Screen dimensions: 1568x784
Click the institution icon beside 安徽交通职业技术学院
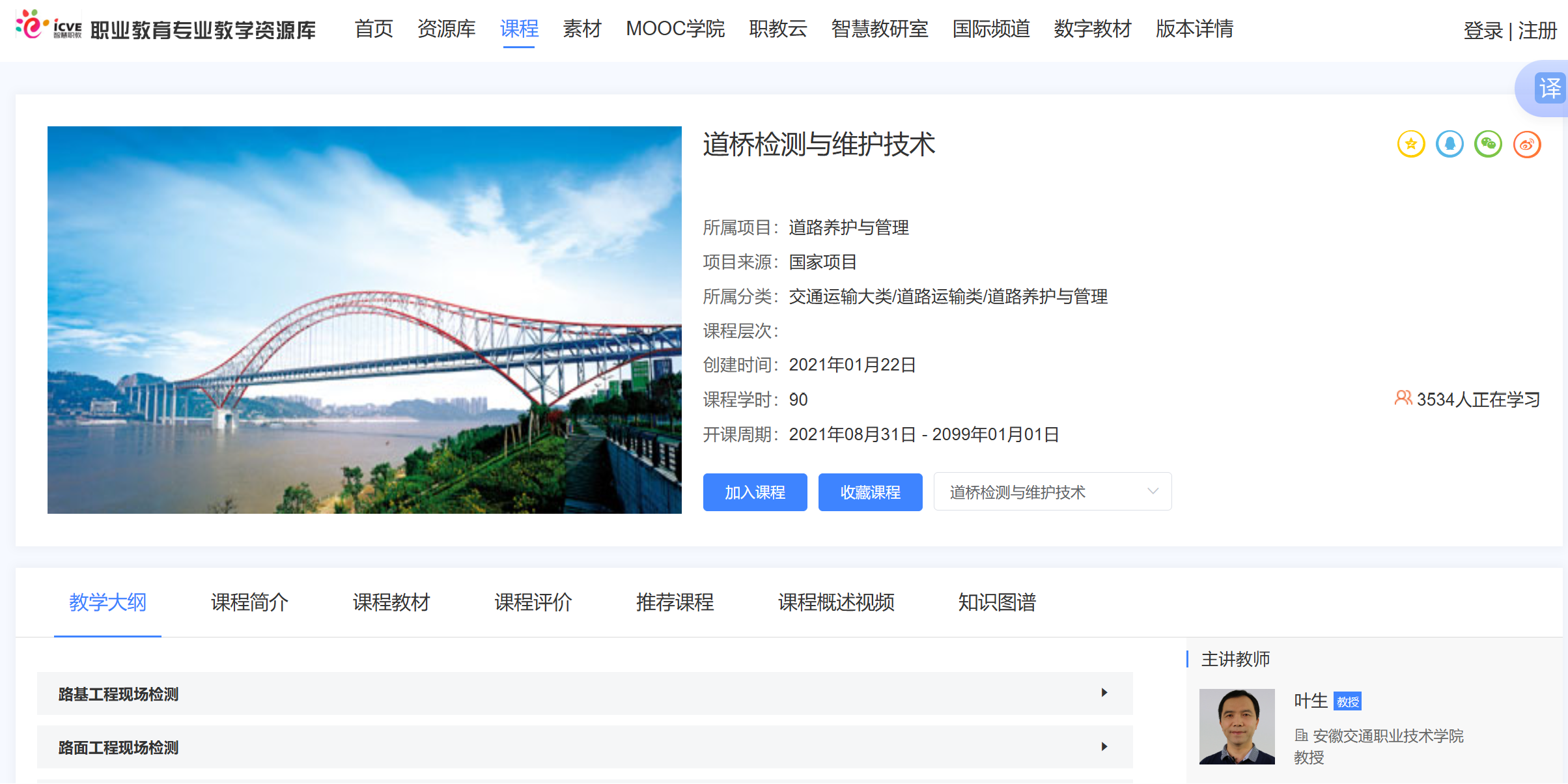coord(1300,736)
